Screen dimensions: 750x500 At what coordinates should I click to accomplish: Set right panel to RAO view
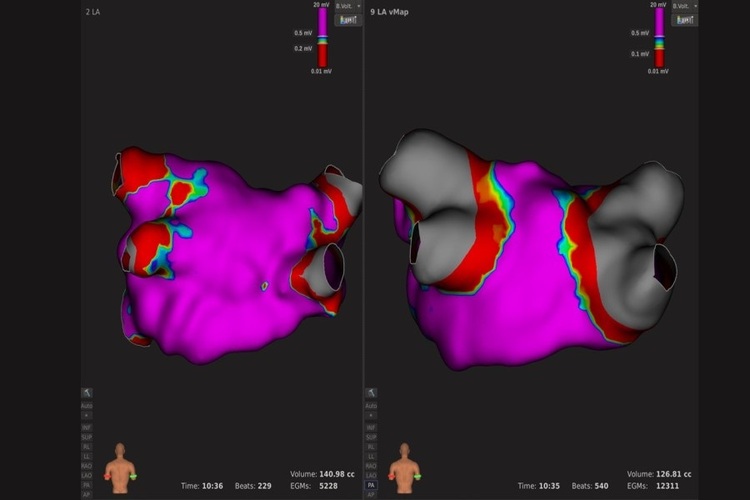pyautogui.click(x=371, y=465)
